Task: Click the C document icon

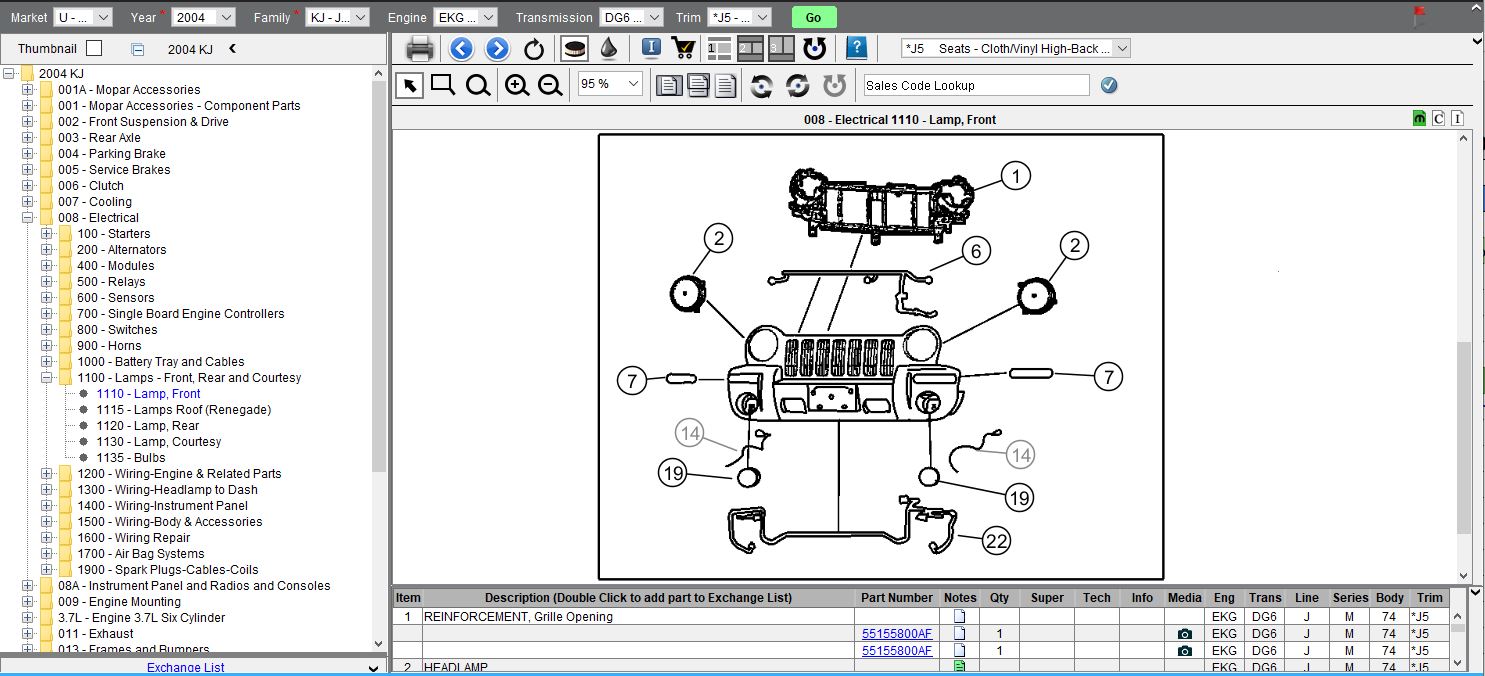Action: tap(1438, 119)
